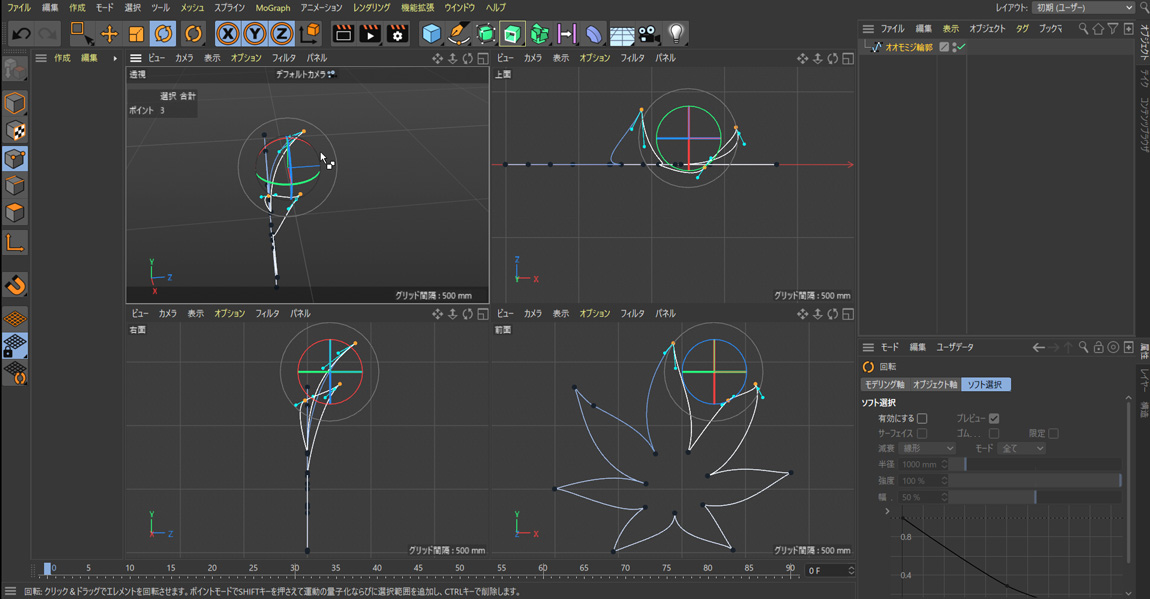
Task: Click the blue cube primitive icon
Action: [431, 34]
